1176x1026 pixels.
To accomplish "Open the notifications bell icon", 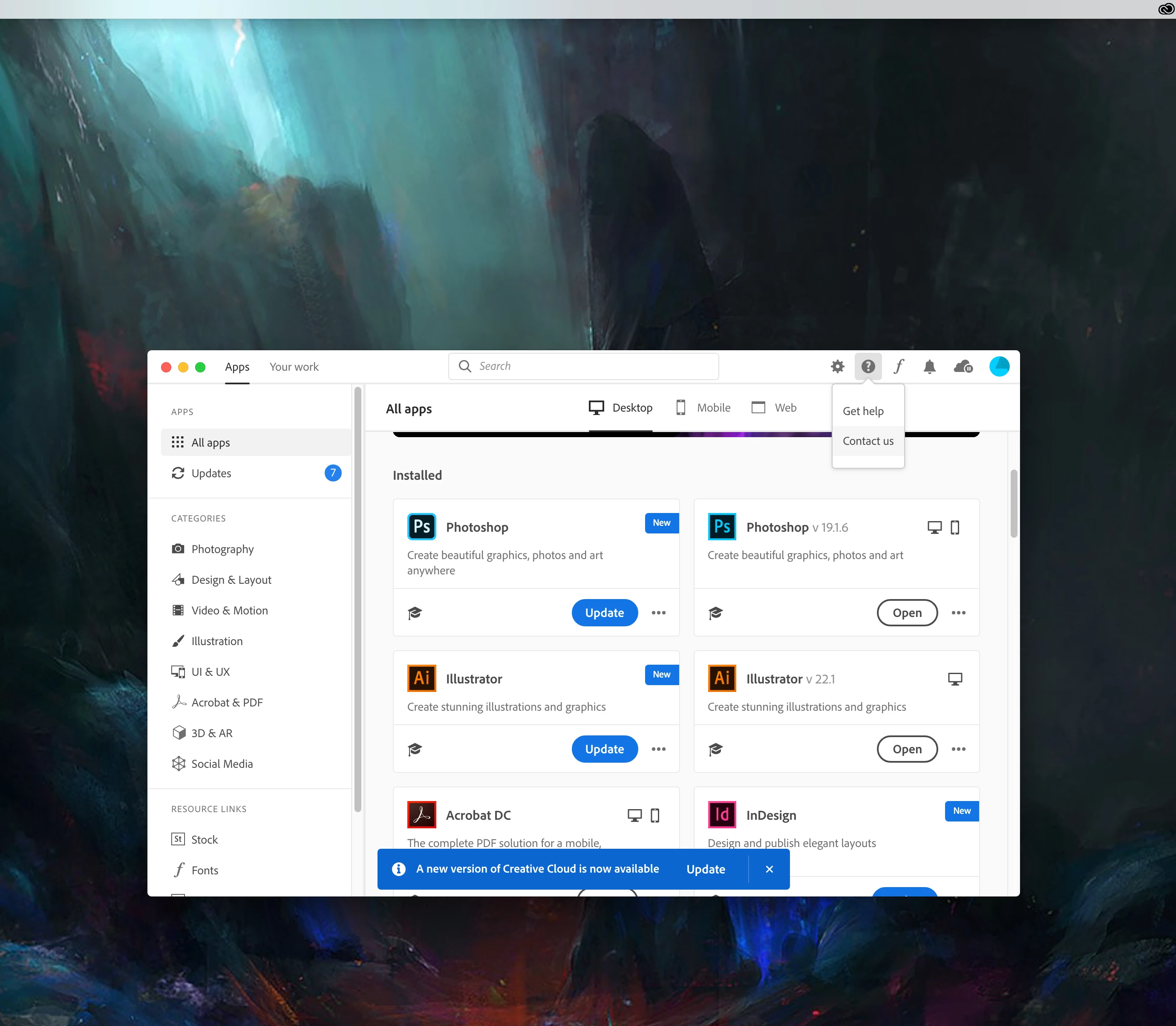I will [929, 366].
